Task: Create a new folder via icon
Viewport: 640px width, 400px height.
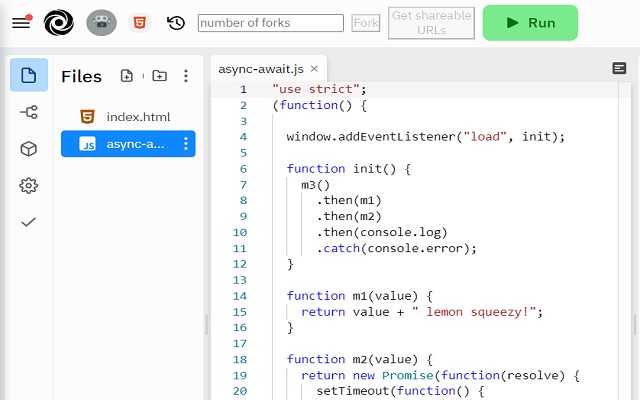Action: (159, 76)
